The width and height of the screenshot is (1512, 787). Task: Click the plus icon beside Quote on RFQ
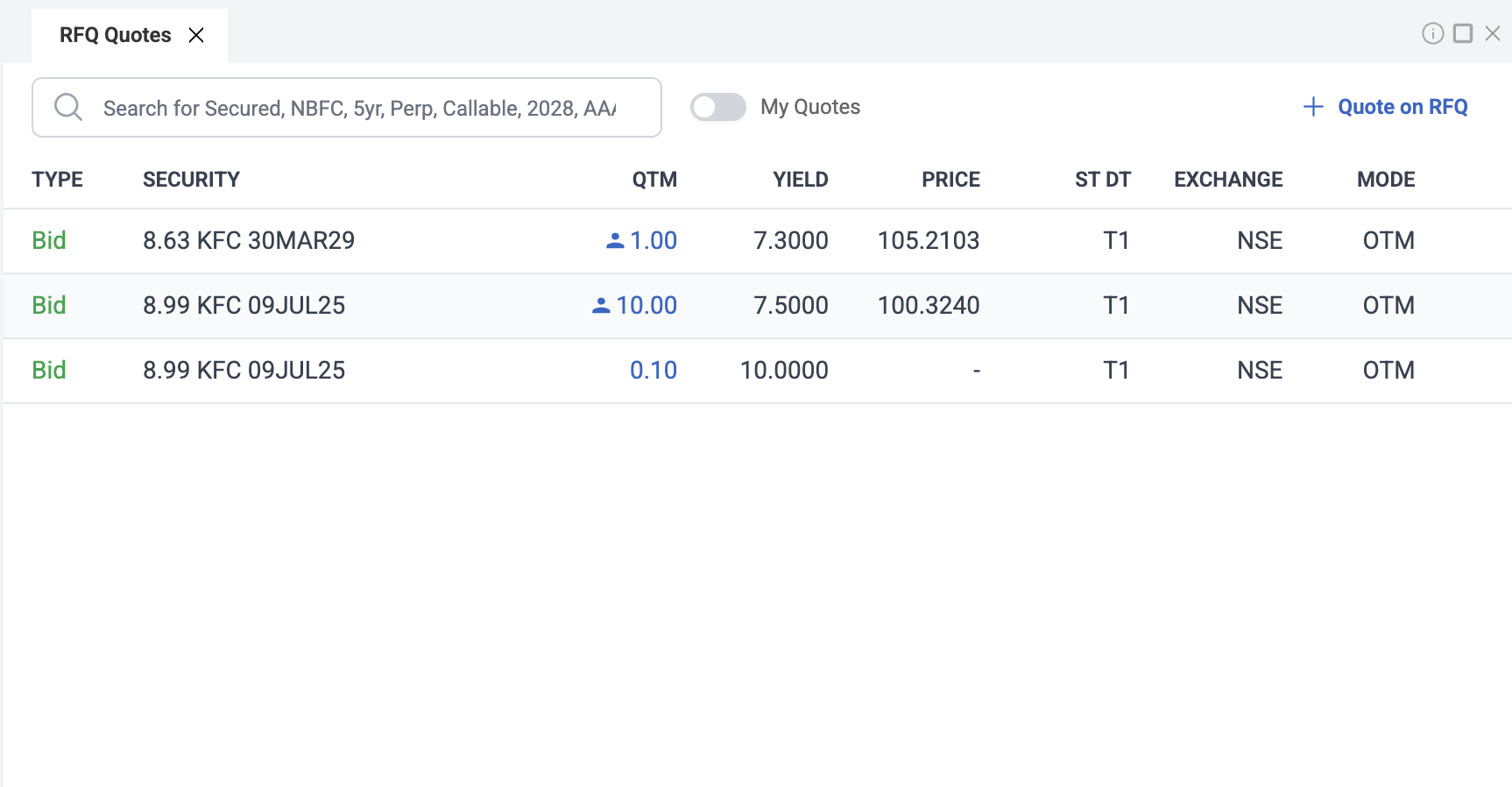[x=1312, y=107]
